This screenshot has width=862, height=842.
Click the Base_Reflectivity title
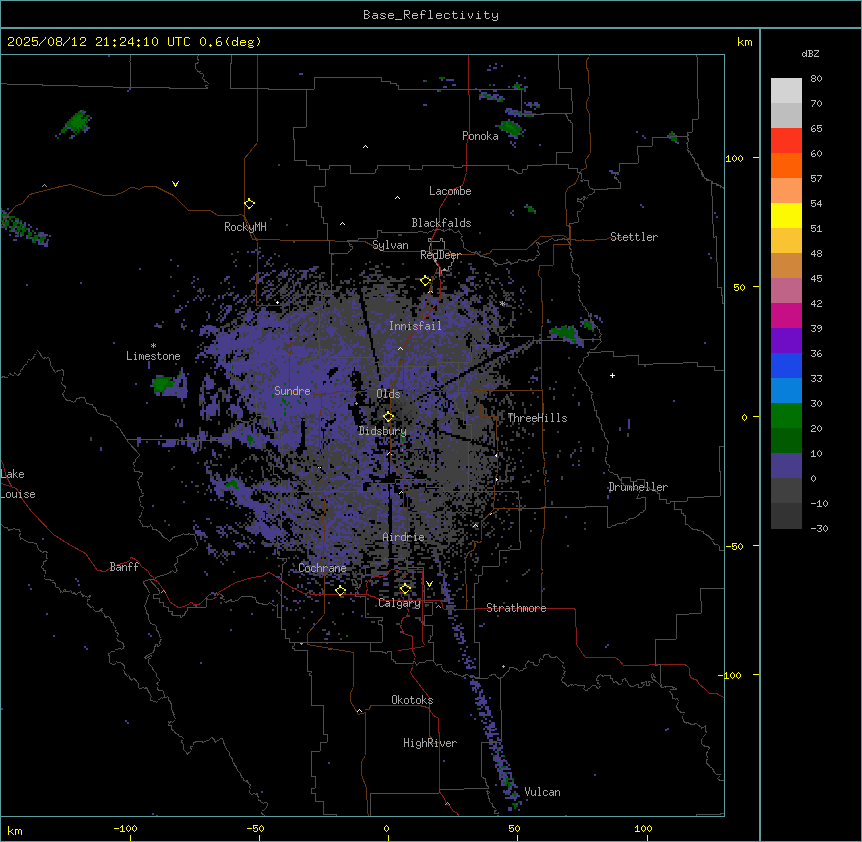[x=431, y=15]
